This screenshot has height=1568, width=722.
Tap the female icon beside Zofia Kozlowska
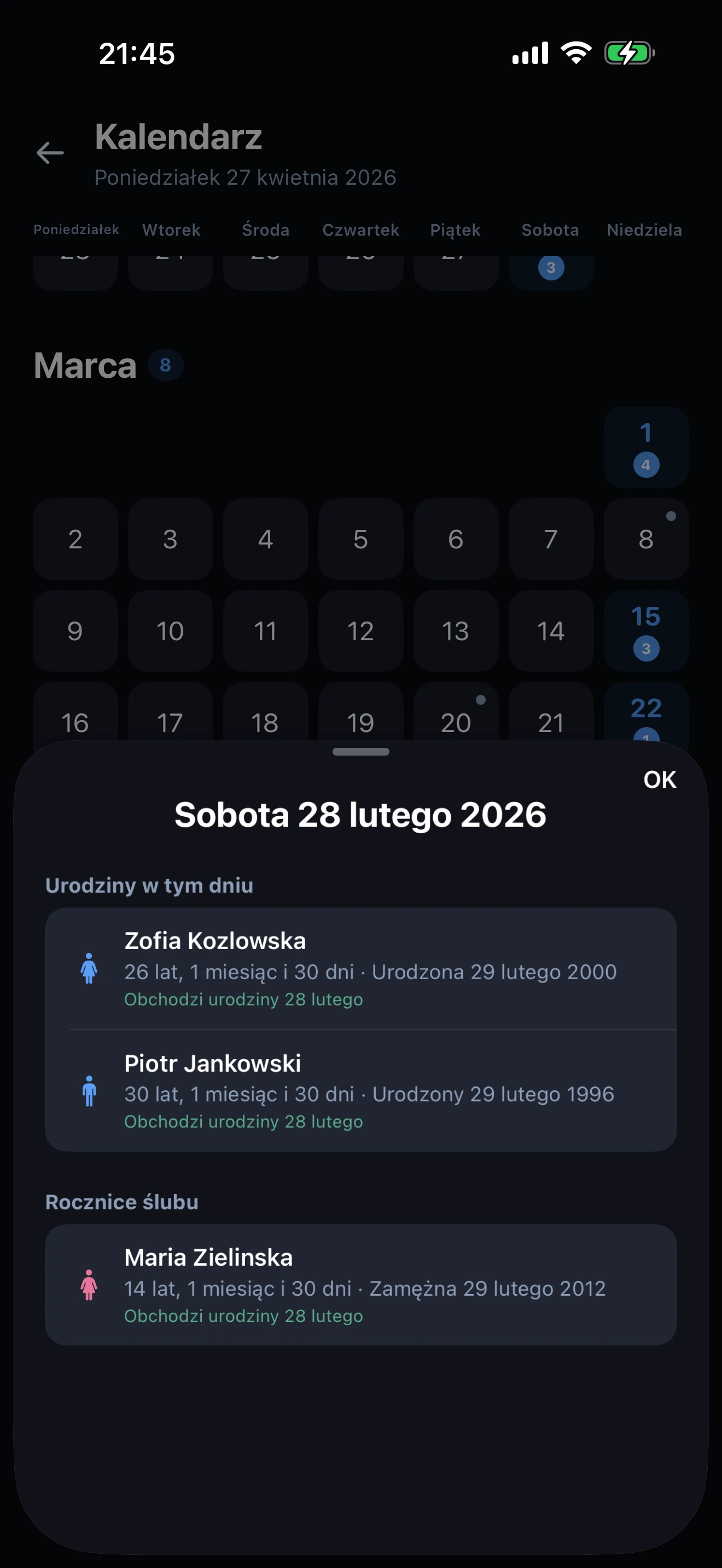point(89,968)
